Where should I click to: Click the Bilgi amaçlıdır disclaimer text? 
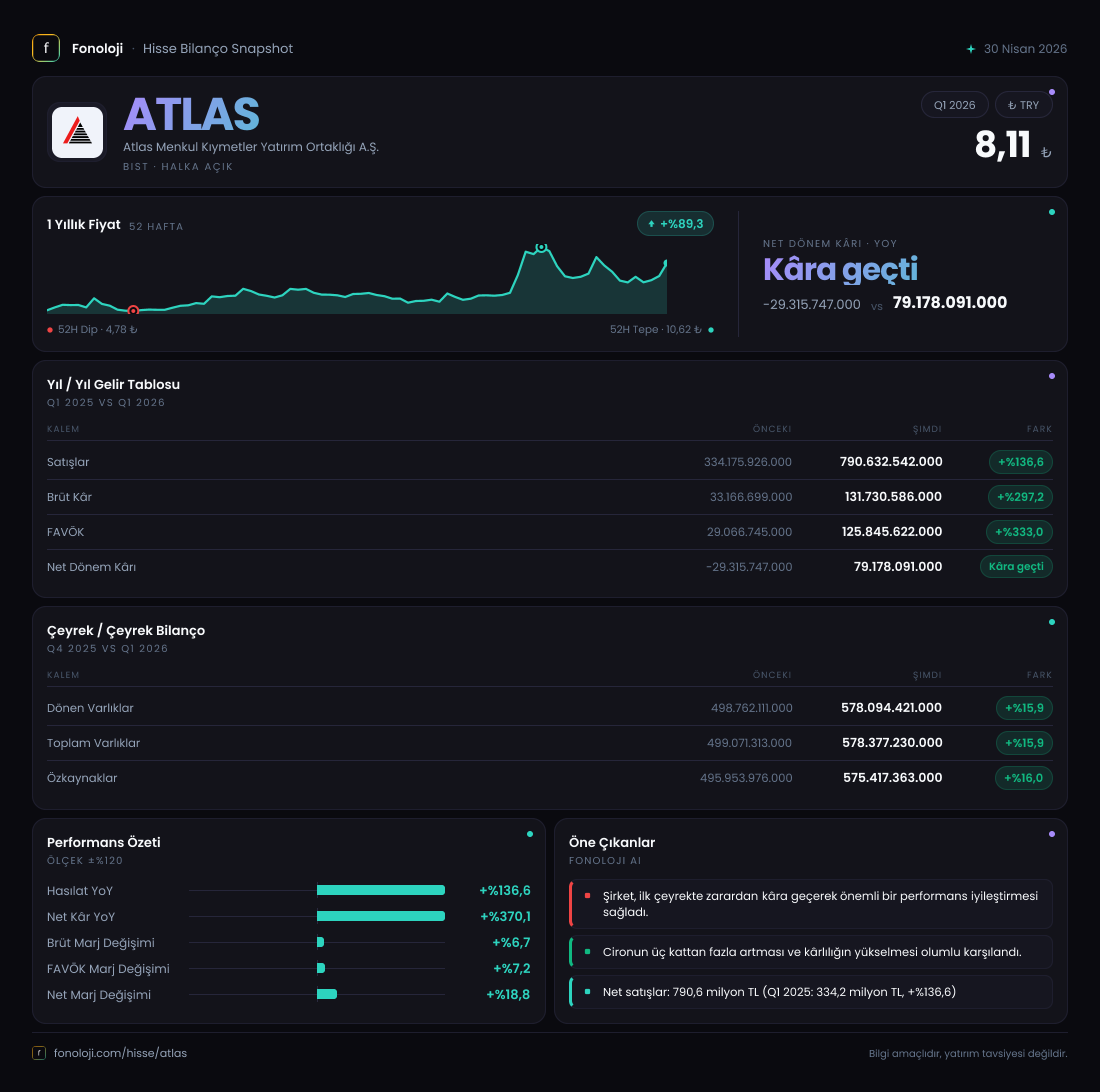click(967, 1053)
